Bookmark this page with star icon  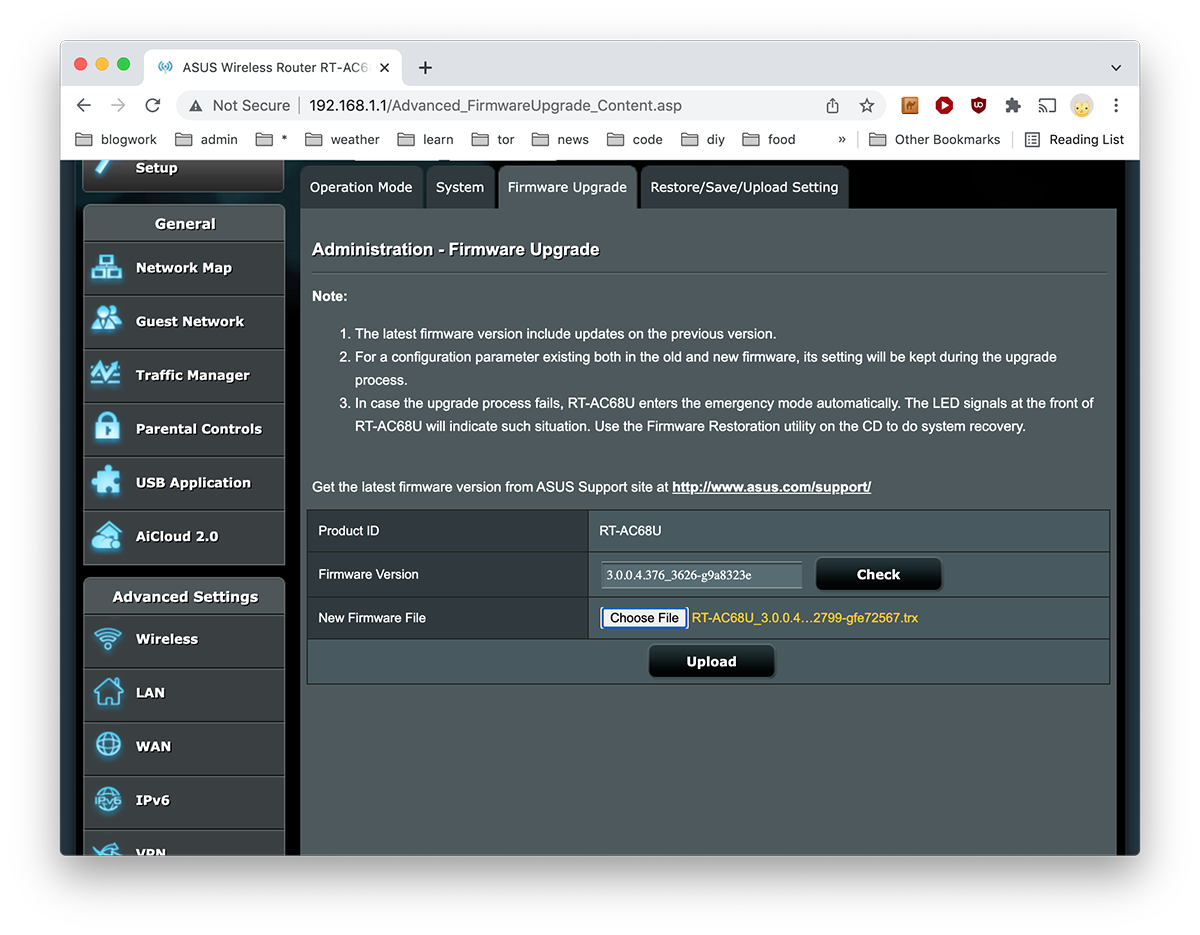pyautogui.click(x=867, y=105)
